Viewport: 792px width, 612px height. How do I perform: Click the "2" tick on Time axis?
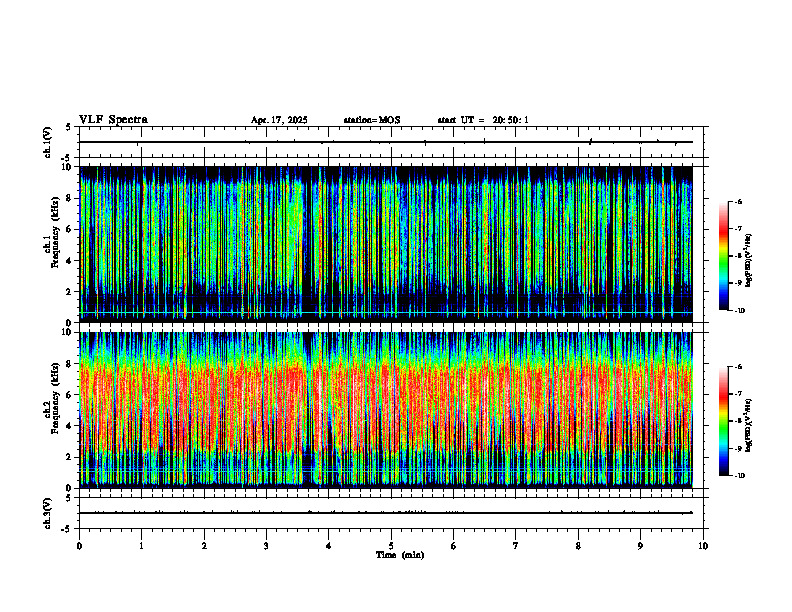click(x=204, y=546)
